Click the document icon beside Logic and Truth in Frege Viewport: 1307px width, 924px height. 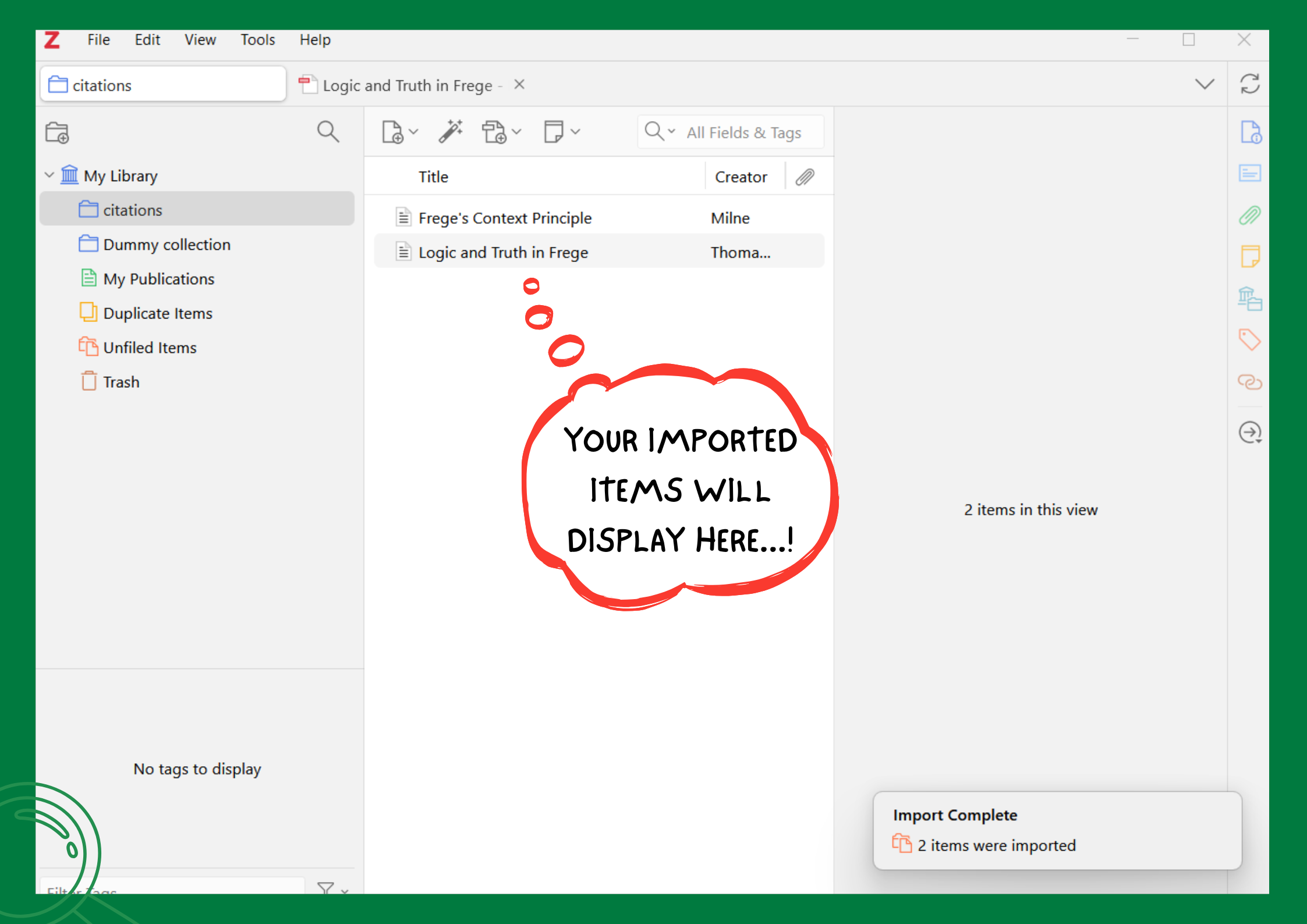(x=403, y=252)
